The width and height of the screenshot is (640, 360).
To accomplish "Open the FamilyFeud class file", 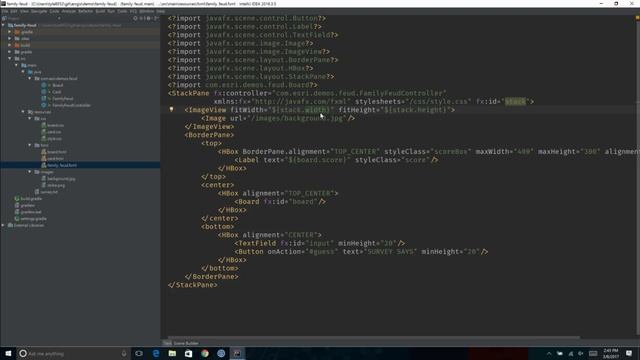I will pos(62,98).
